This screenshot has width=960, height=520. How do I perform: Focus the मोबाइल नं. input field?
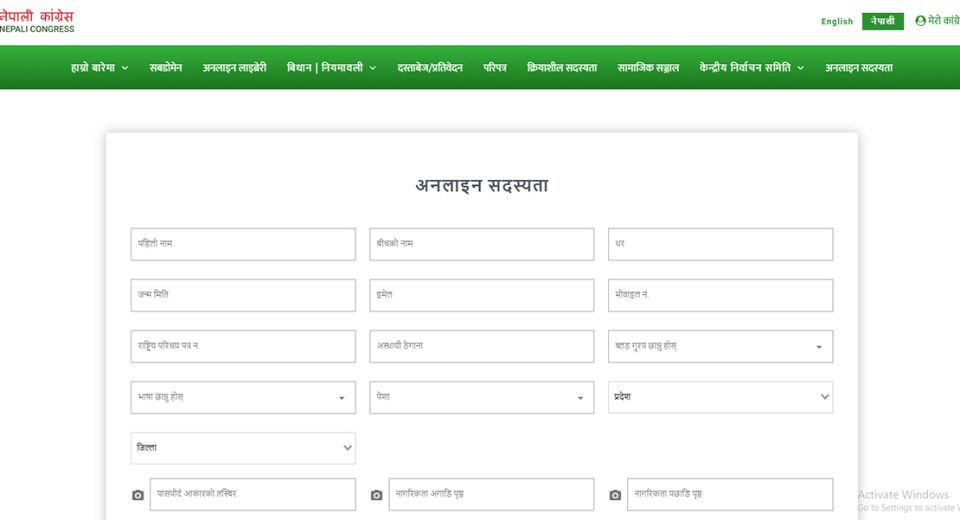pyautogui.click(x=720, y=295)
